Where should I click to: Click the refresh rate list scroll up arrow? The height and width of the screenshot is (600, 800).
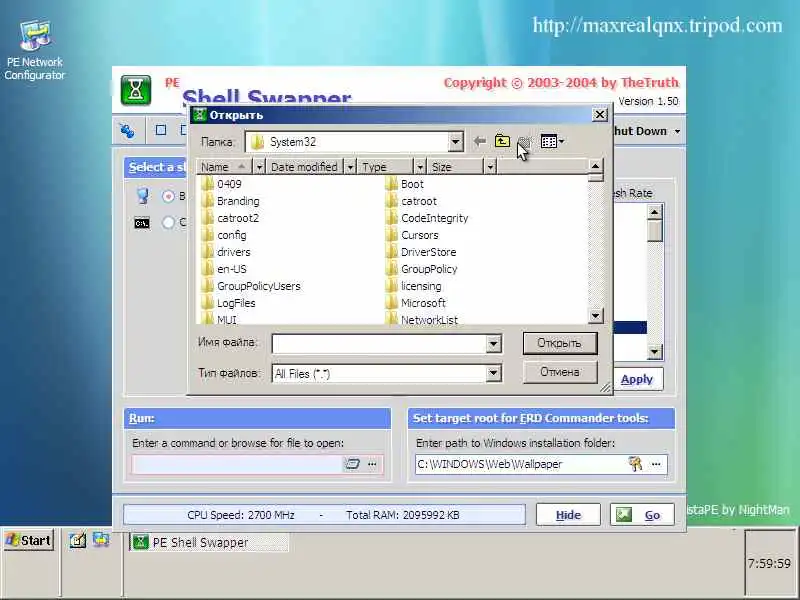(x=655, y=211)
